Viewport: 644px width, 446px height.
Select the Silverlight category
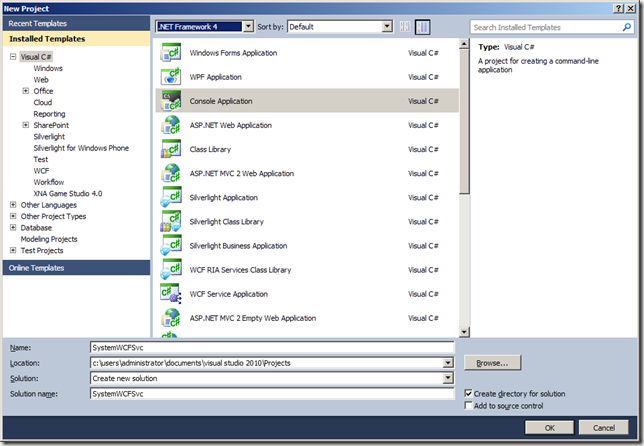[x=49, y=136]
